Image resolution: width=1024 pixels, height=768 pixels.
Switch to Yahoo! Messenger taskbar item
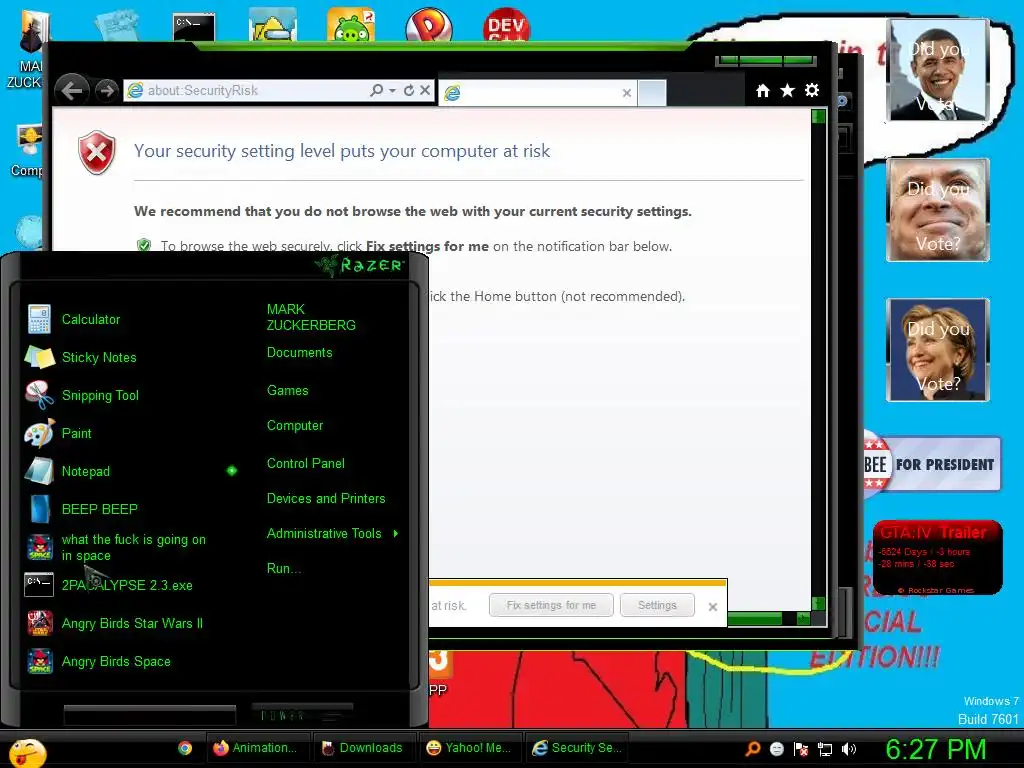pos(469,748)
